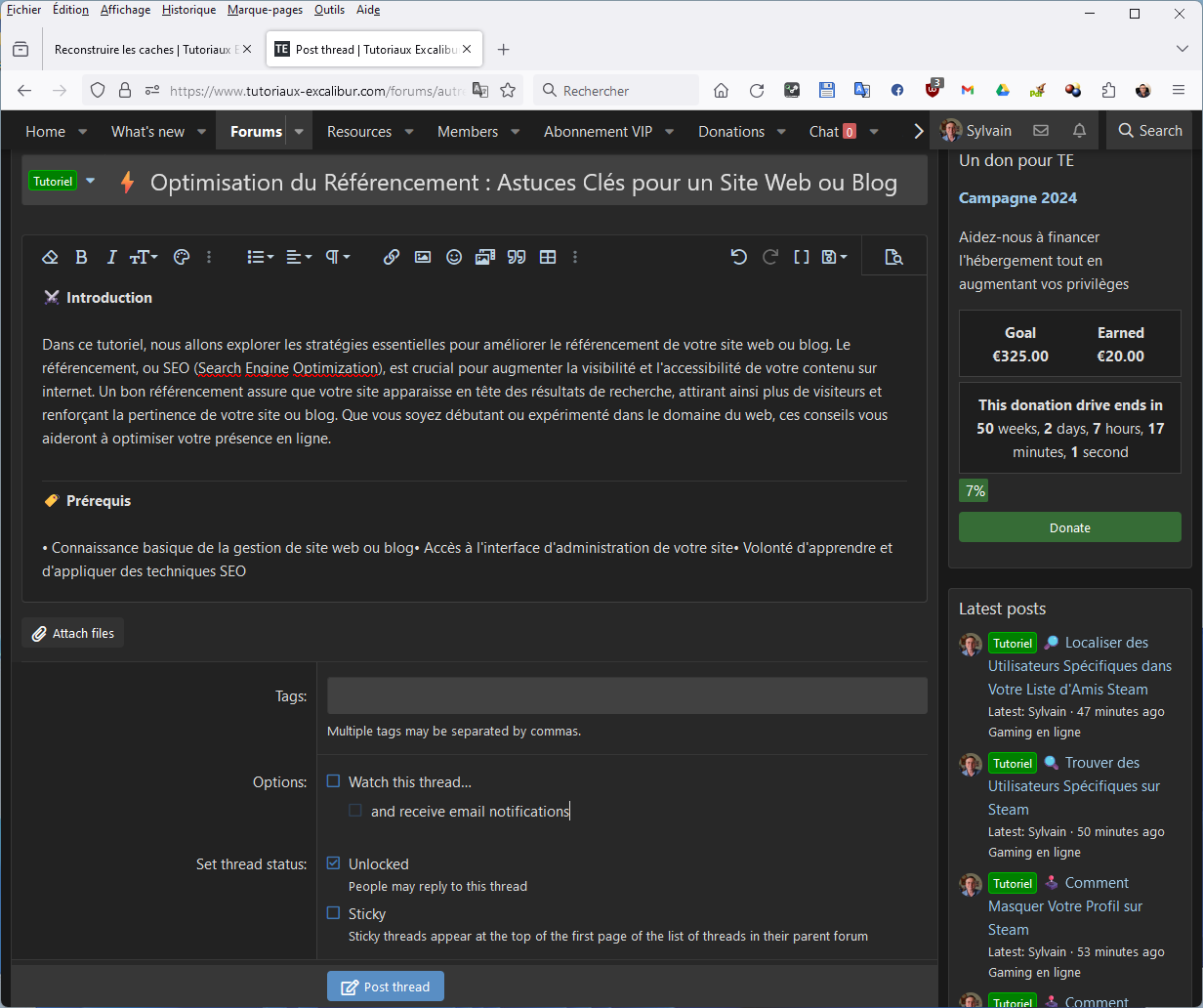The width and height of the screenshot is (1203, 1008).
Task: Click the green Donate button
Action: pos(1070,527)
